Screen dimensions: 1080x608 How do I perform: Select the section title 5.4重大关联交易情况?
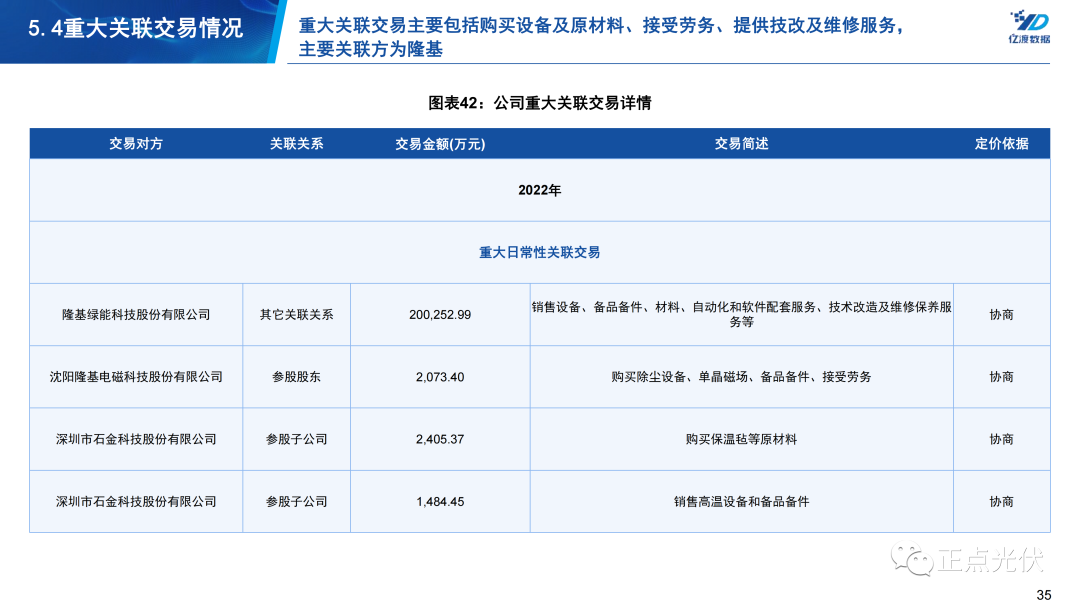[136, 28]
